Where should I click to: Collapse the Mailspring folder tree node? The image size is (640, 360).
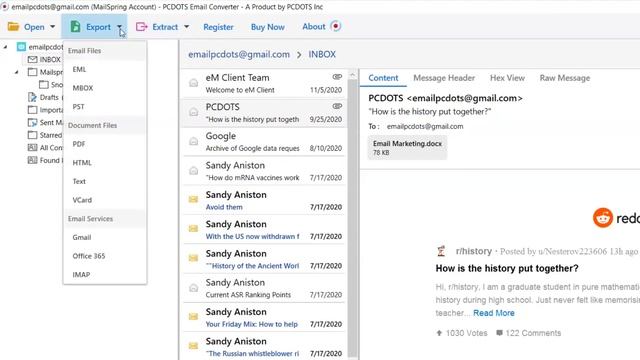coord(16,73)
